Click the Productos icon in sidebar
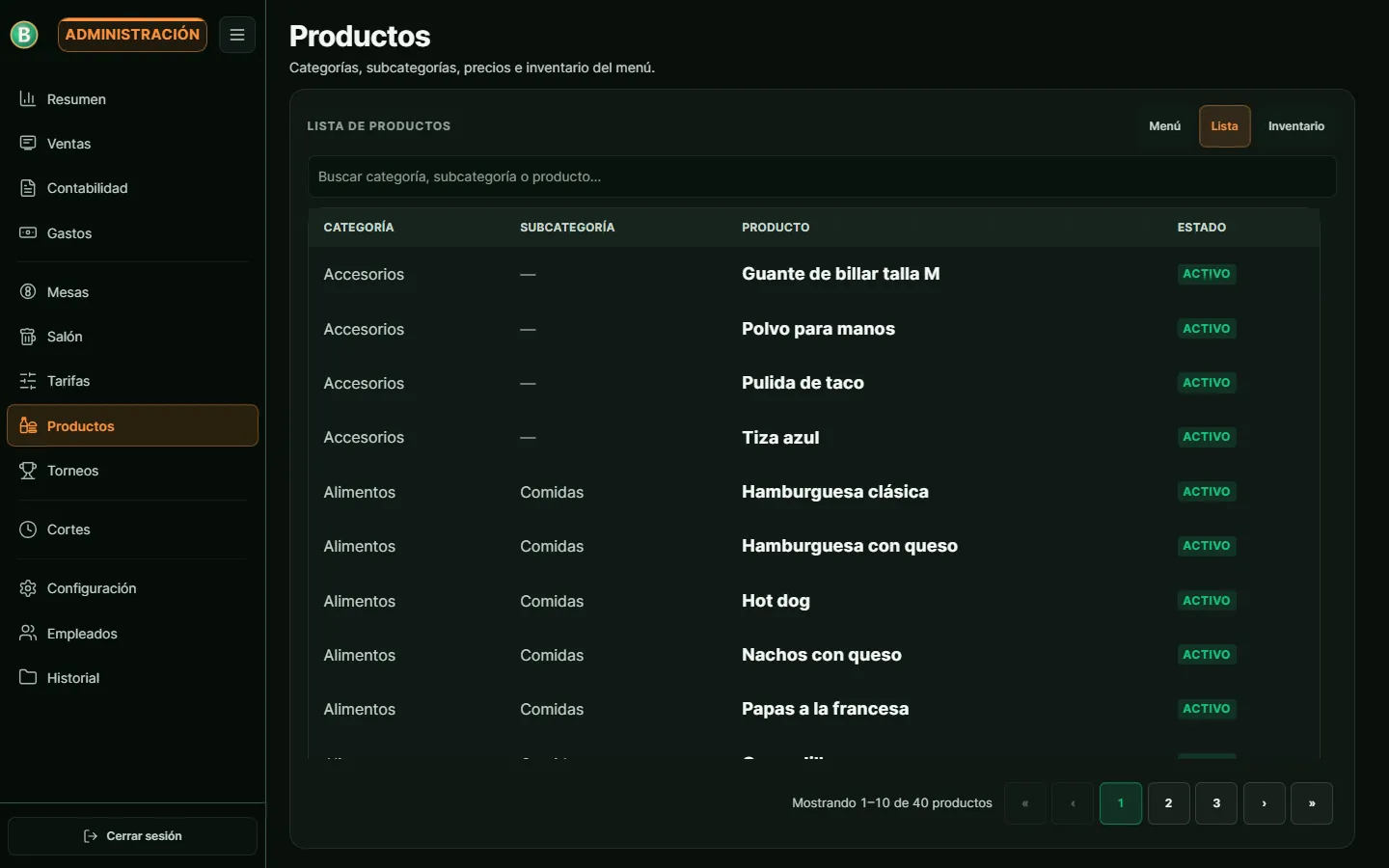This screenshot has height=868, width=1389. [28, 425]
